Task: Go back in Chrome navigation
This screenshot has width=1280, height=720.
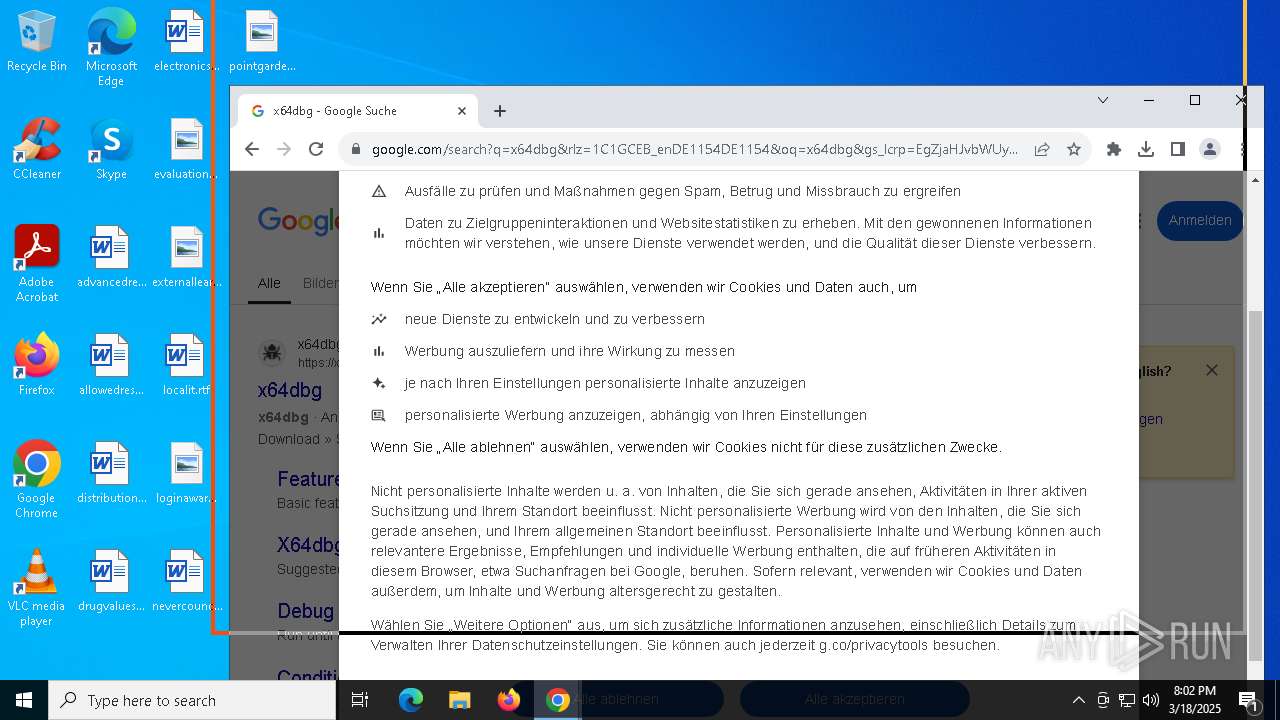Action: coord(252,149)
